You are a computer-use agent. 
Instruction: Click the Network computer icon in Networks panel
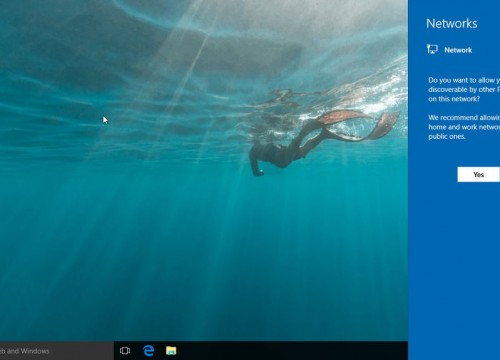(x=432, y=49)
